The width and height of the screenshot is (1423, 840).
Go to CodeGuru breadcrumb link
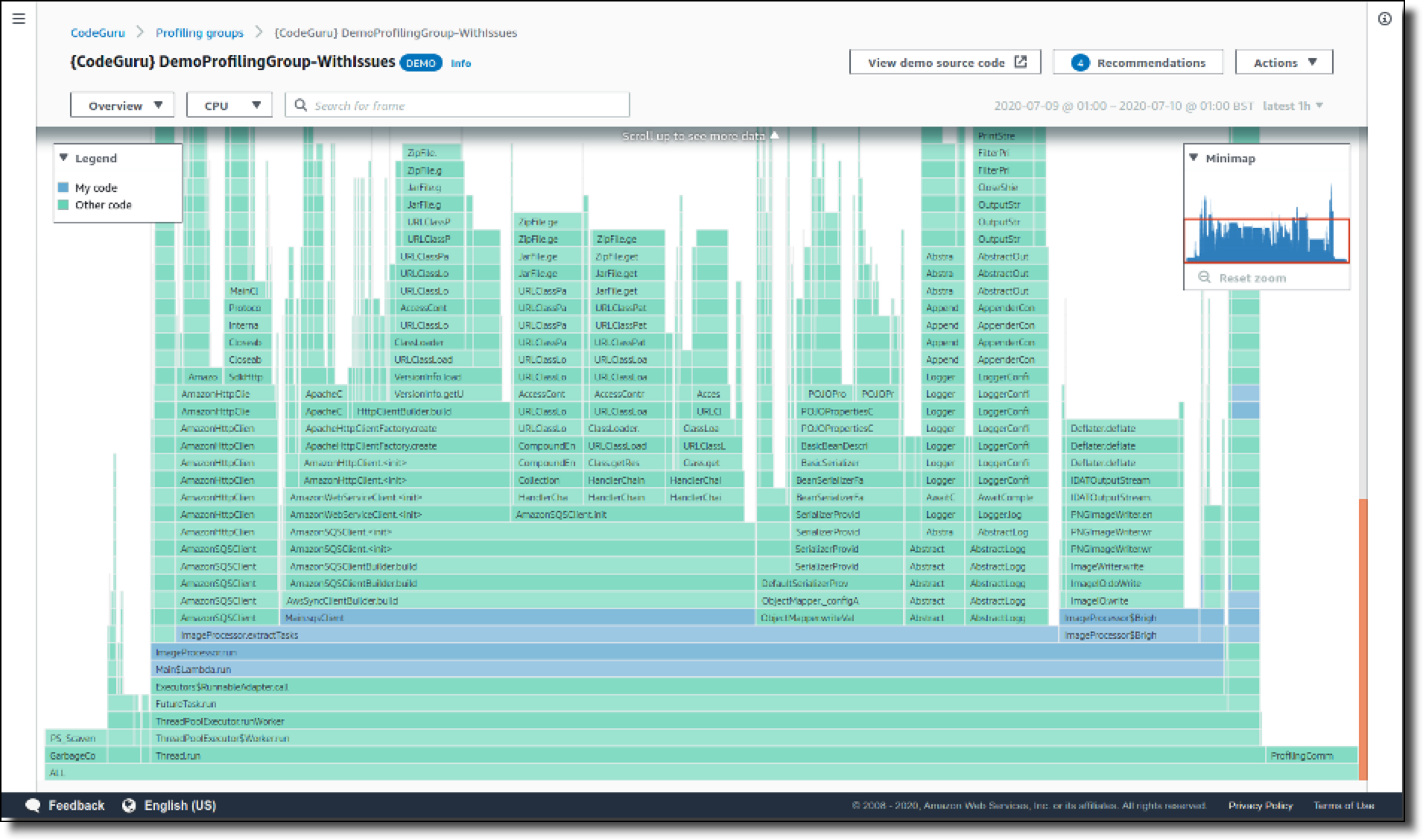(x=98, y=33)
